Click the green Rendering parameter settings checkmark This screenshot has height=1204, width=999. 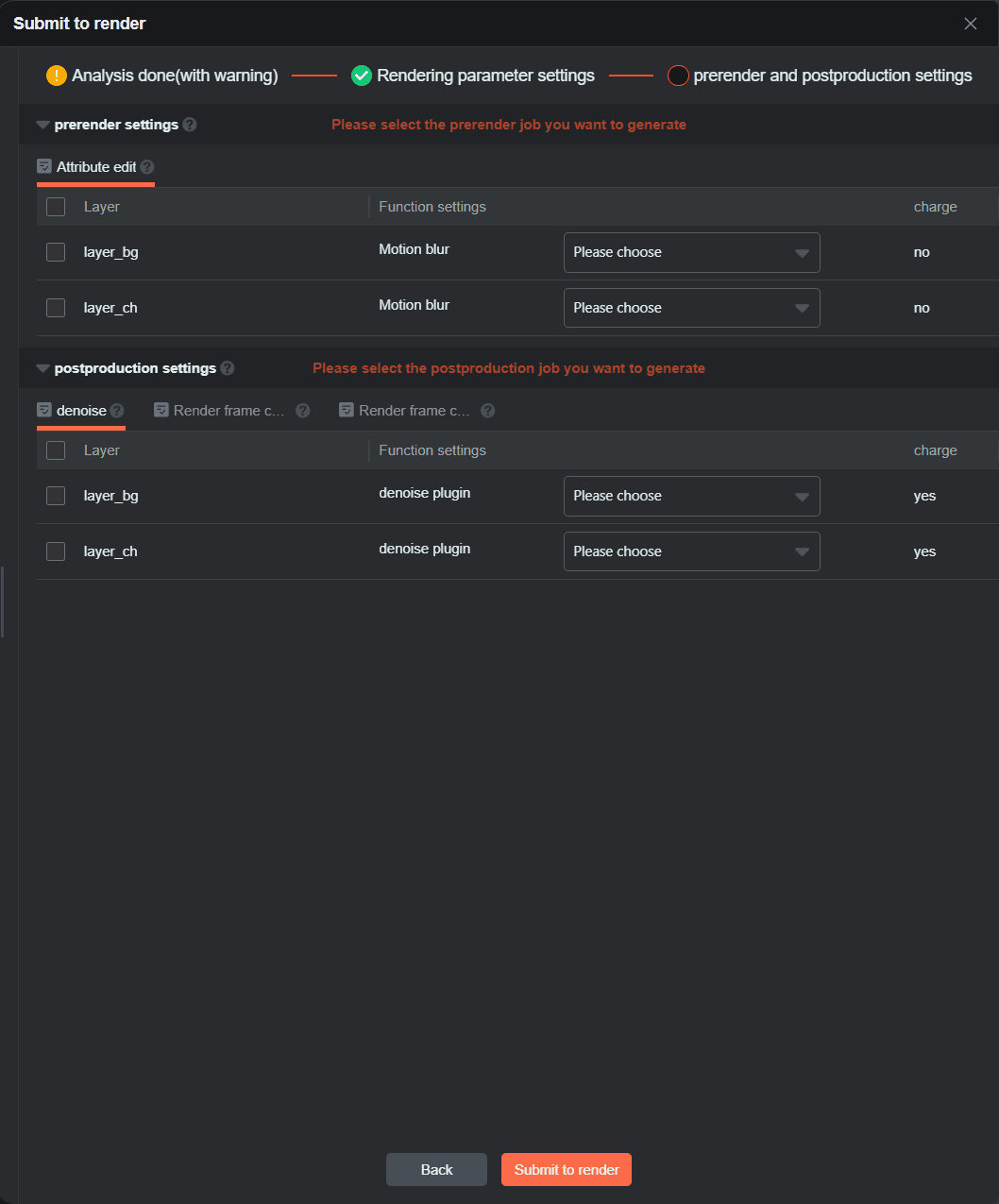(362, 76)
